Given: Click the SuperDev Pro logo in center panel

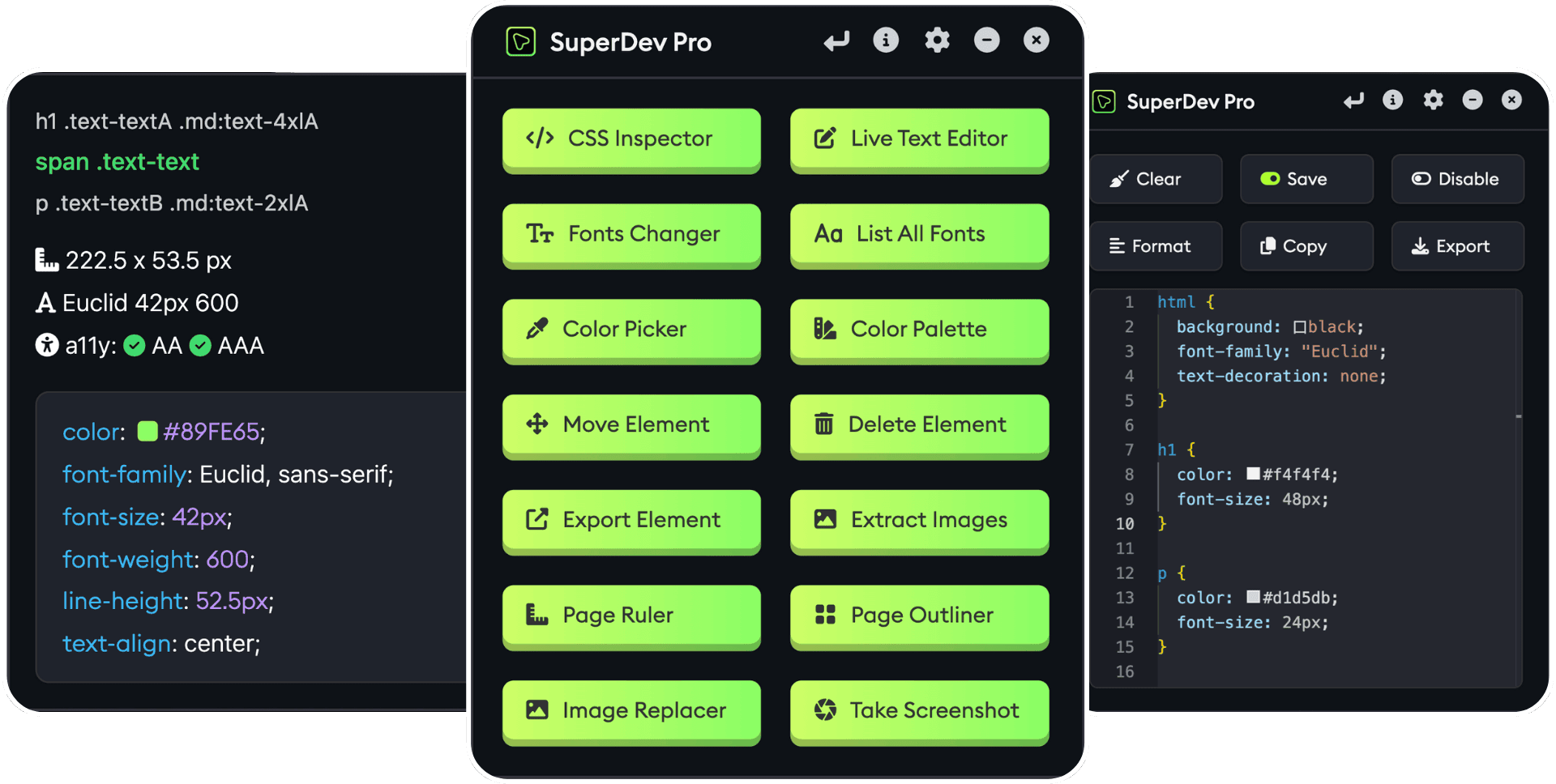Looking at the screenshot, I should point(521,41).
